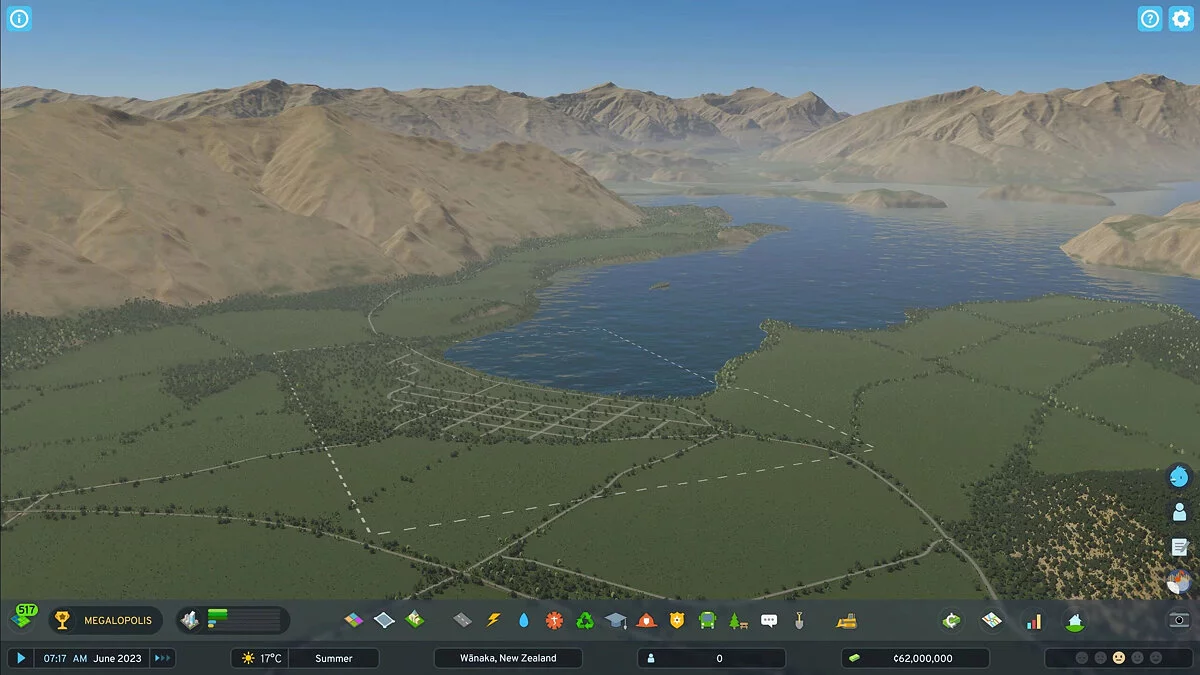Expand the Summer season display
1200x675 pixels.
tap(335, 658)
